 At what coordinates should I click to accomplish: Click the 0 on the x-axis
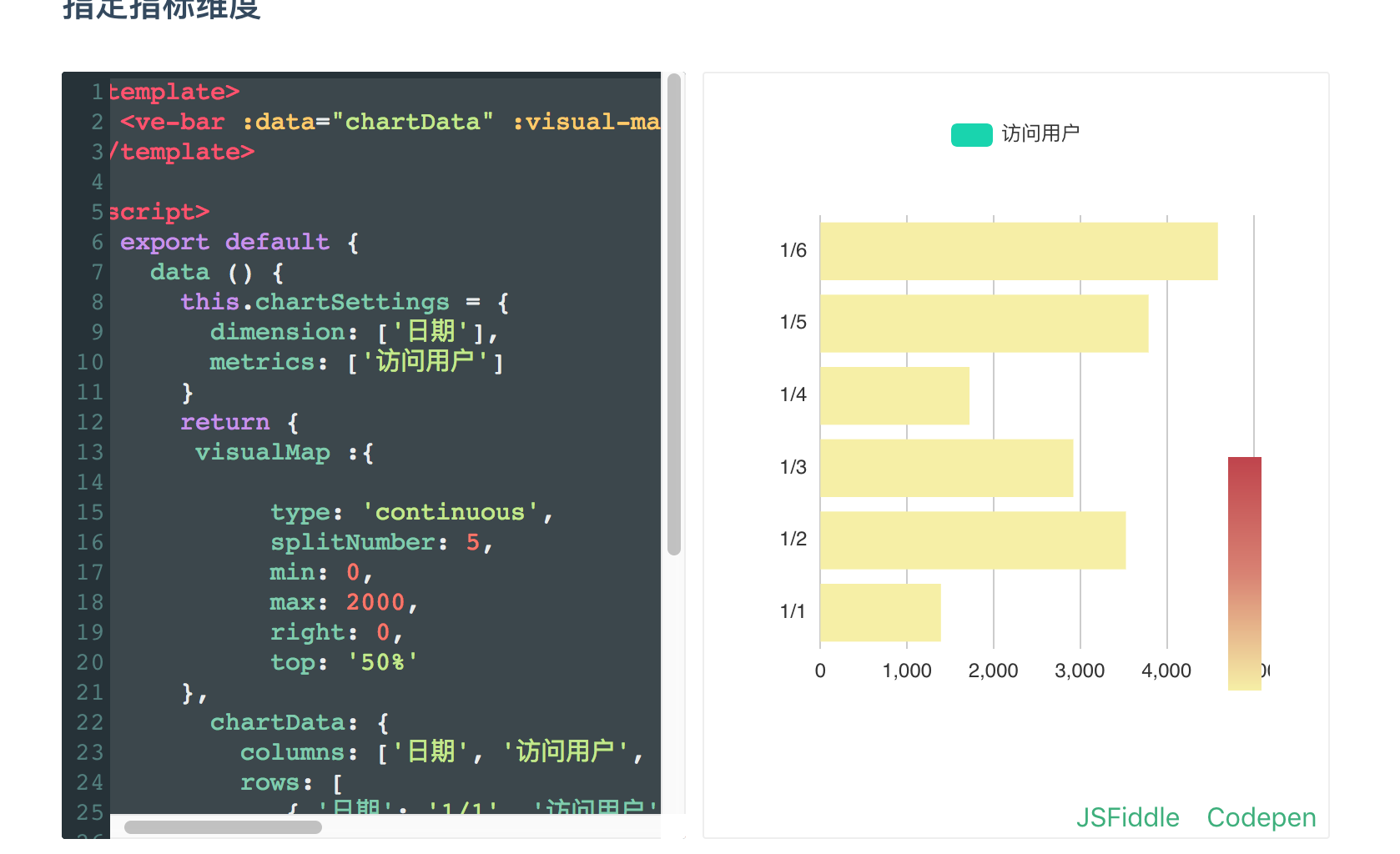[820, 670]
